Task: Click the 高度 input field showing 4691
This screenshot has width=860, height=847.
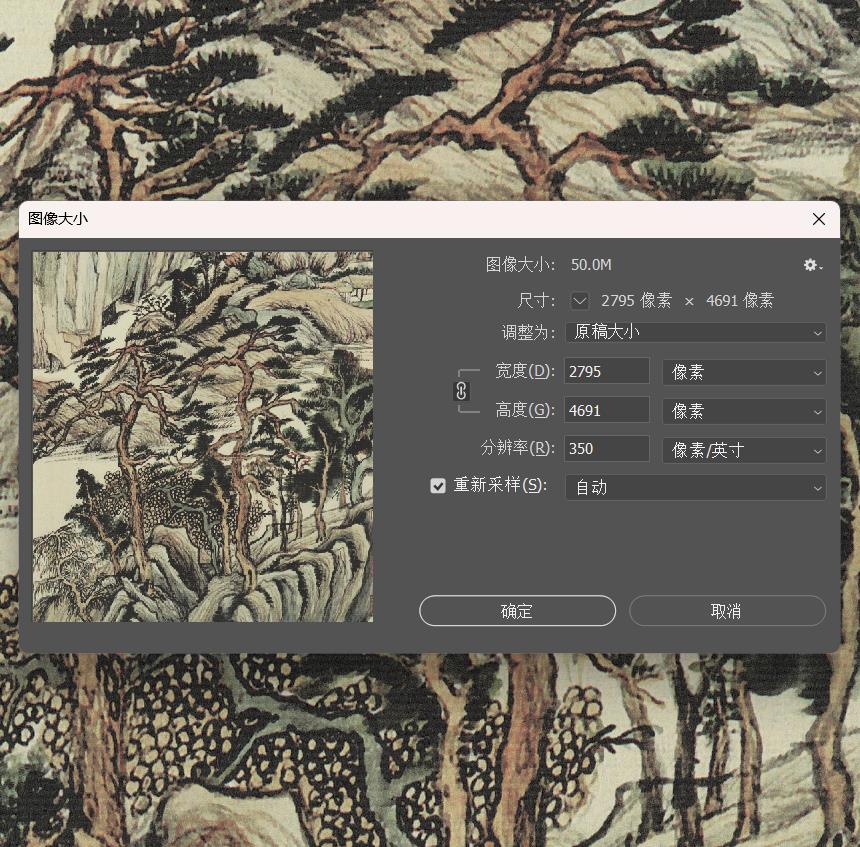Action: click(607, 410)
